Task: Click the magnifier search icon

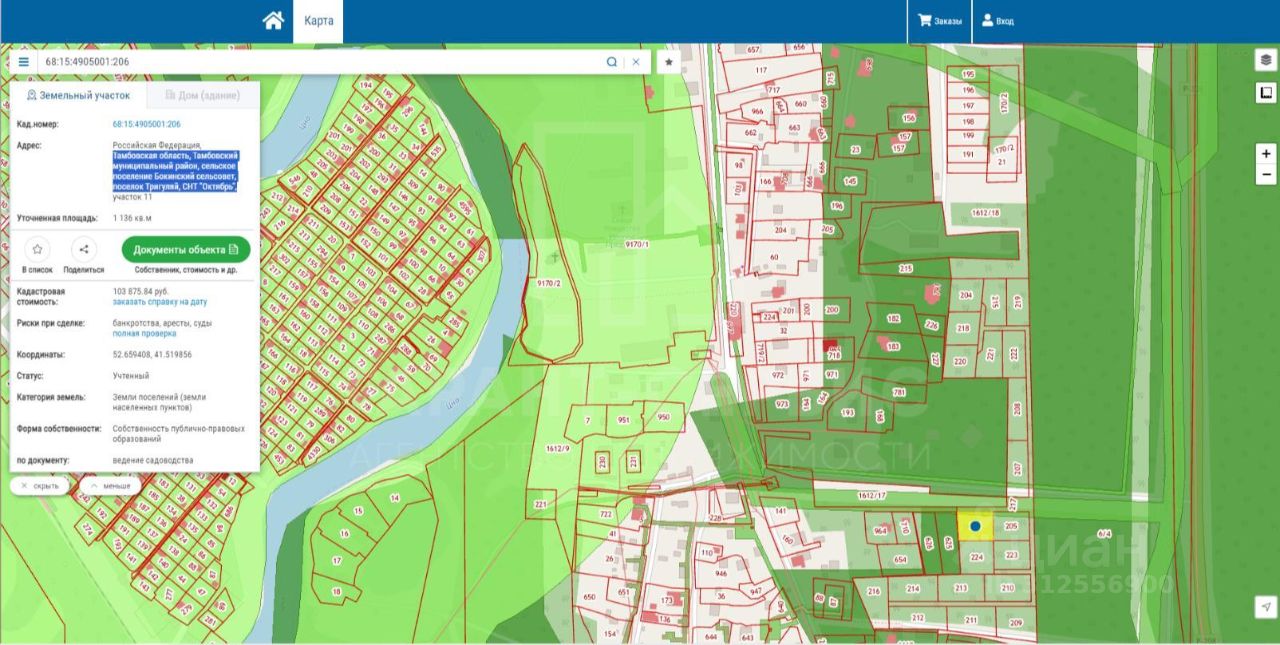Action: [x=611, y=61]
